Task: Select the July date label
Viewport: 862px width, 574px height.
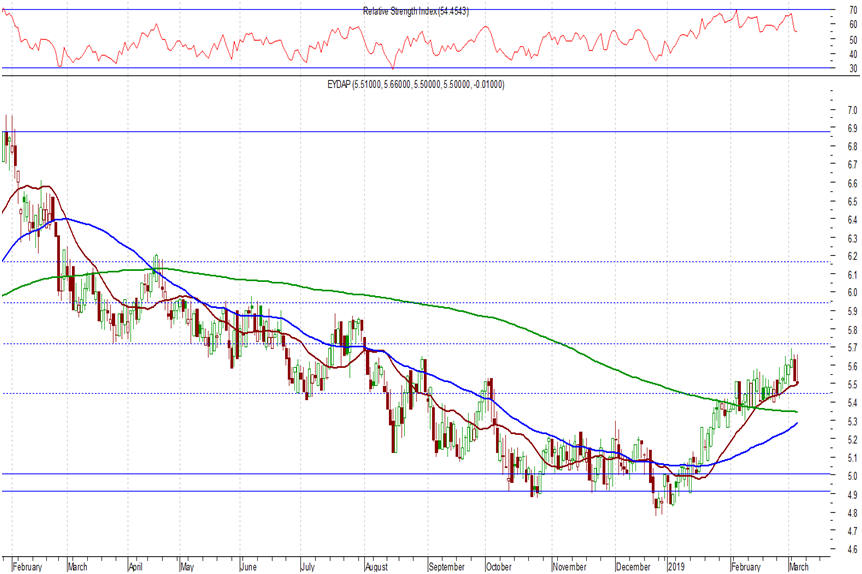Action: (x=307, y=566)
